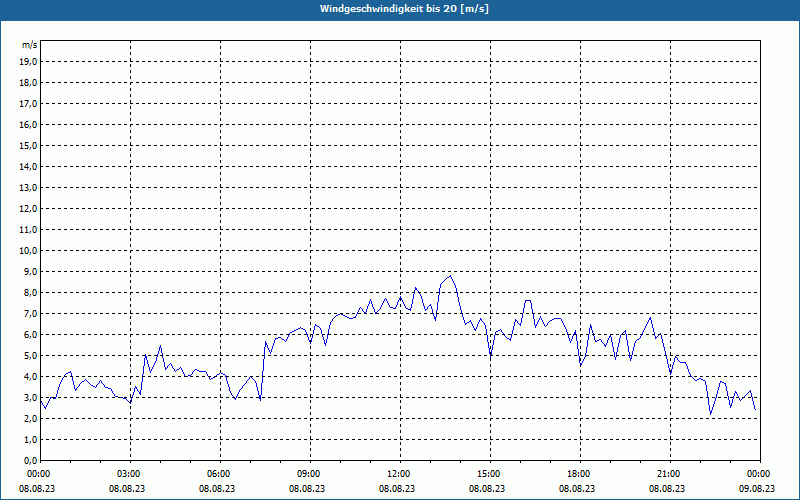Select the 18,0 y-axis label
This screenshot has height=500, width=800.
pyautogui.click(x=28, y=83)
